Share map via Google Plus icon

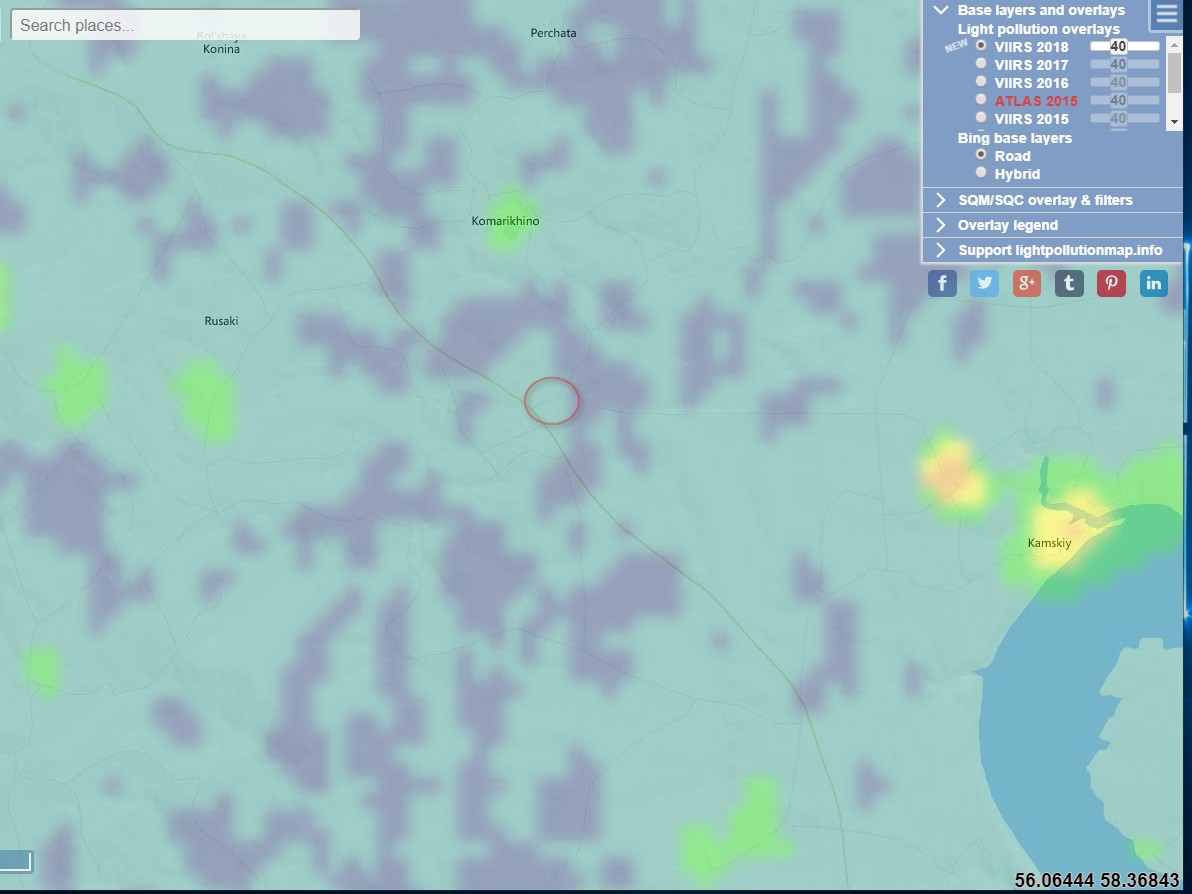[x=1026, y=283]
